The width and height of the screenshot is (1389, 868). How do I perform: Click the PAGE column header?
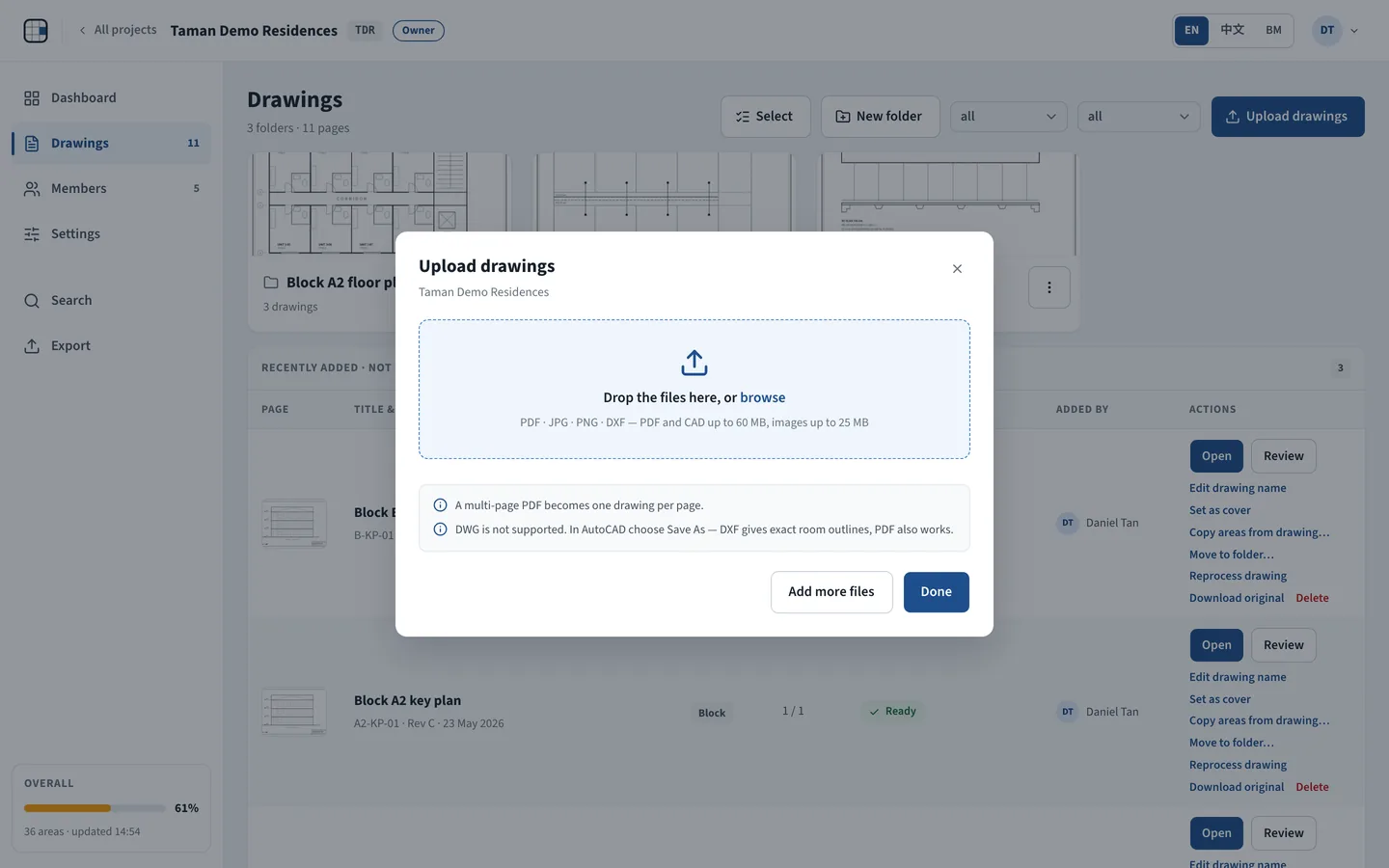point(275,410)
